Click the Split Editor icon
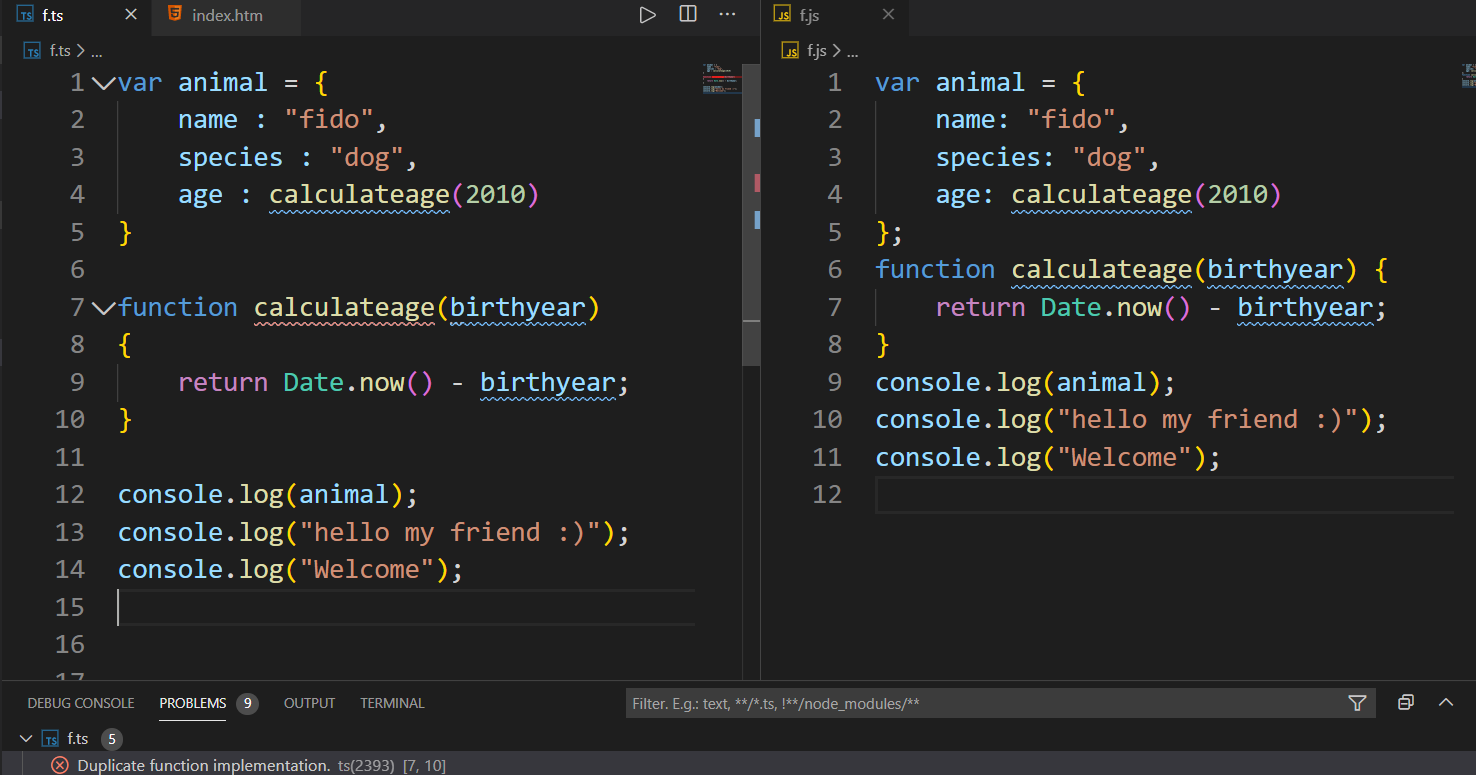The image size is (1476, 775). pyautogui.click(x=688, y=15)
